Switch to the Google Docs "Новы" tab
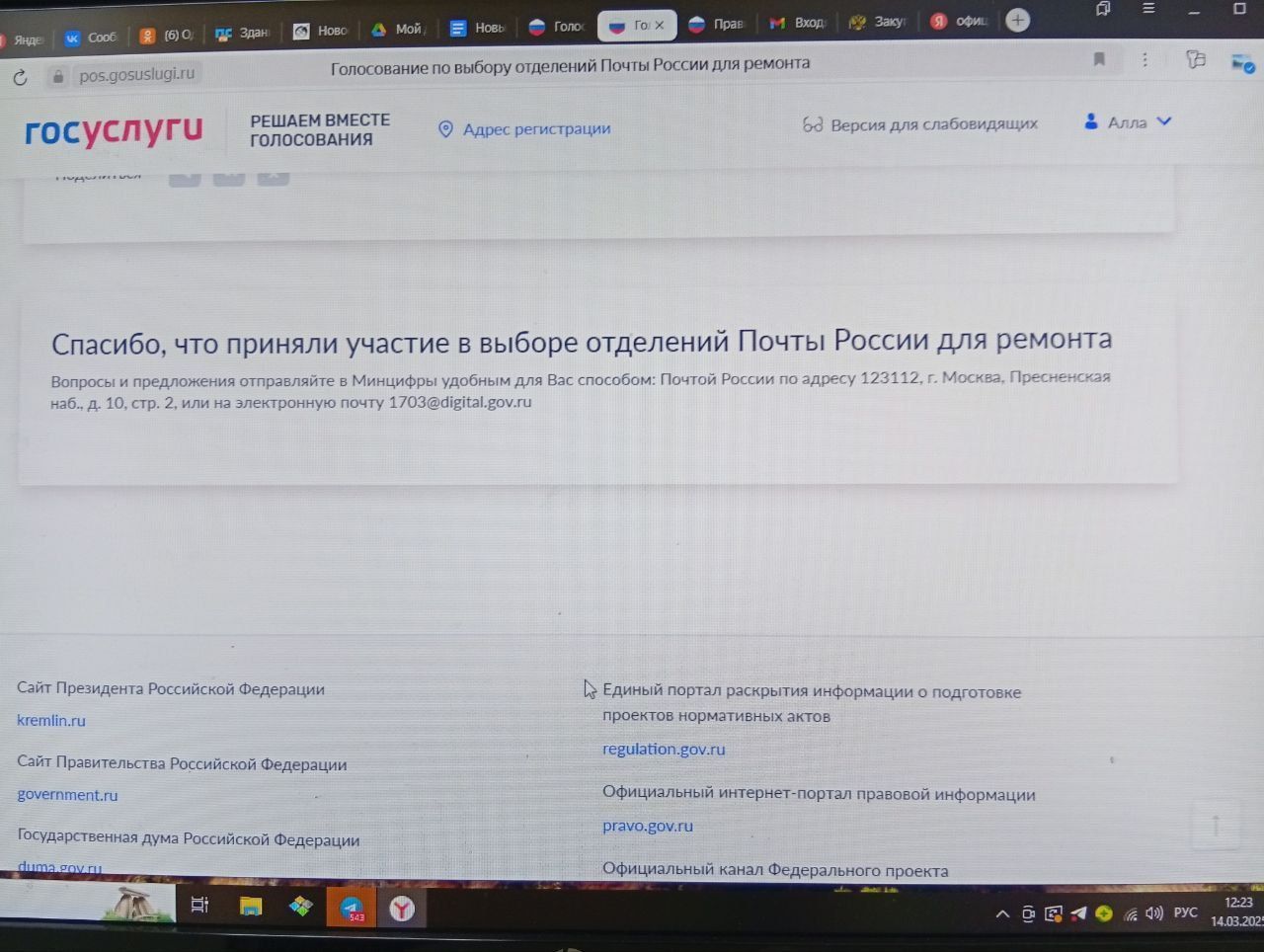This screenshot has height=952, width=1264. point(477,29)
